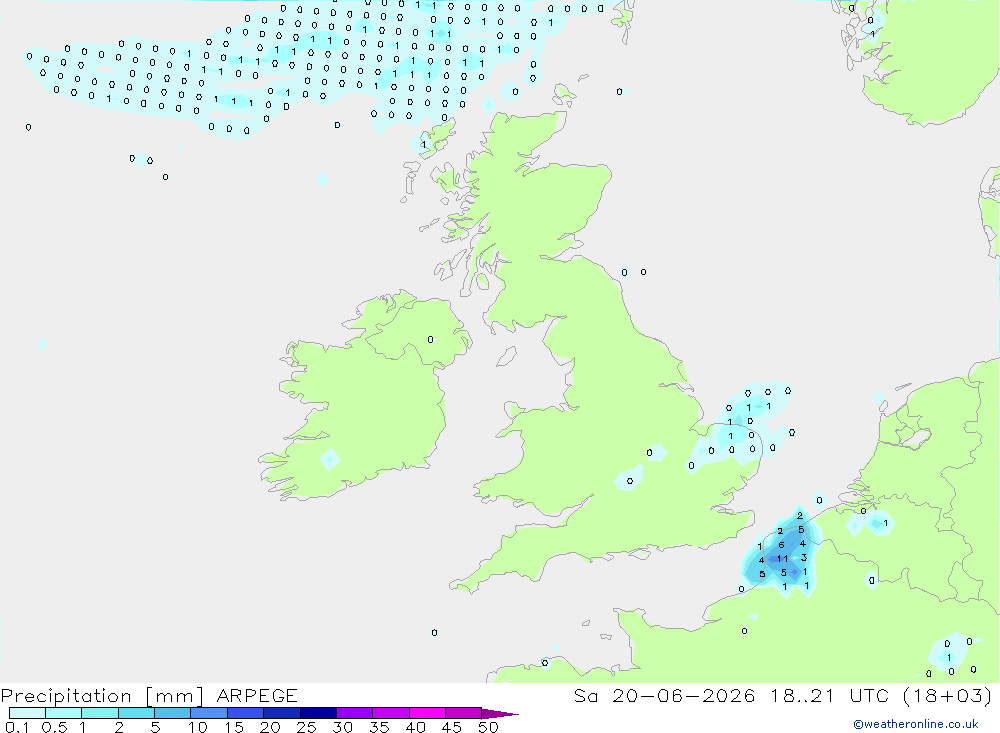This screenshot has height=733, width=1000.
Task: Click the '25' legend scale label
Action: tap(306, 727)
